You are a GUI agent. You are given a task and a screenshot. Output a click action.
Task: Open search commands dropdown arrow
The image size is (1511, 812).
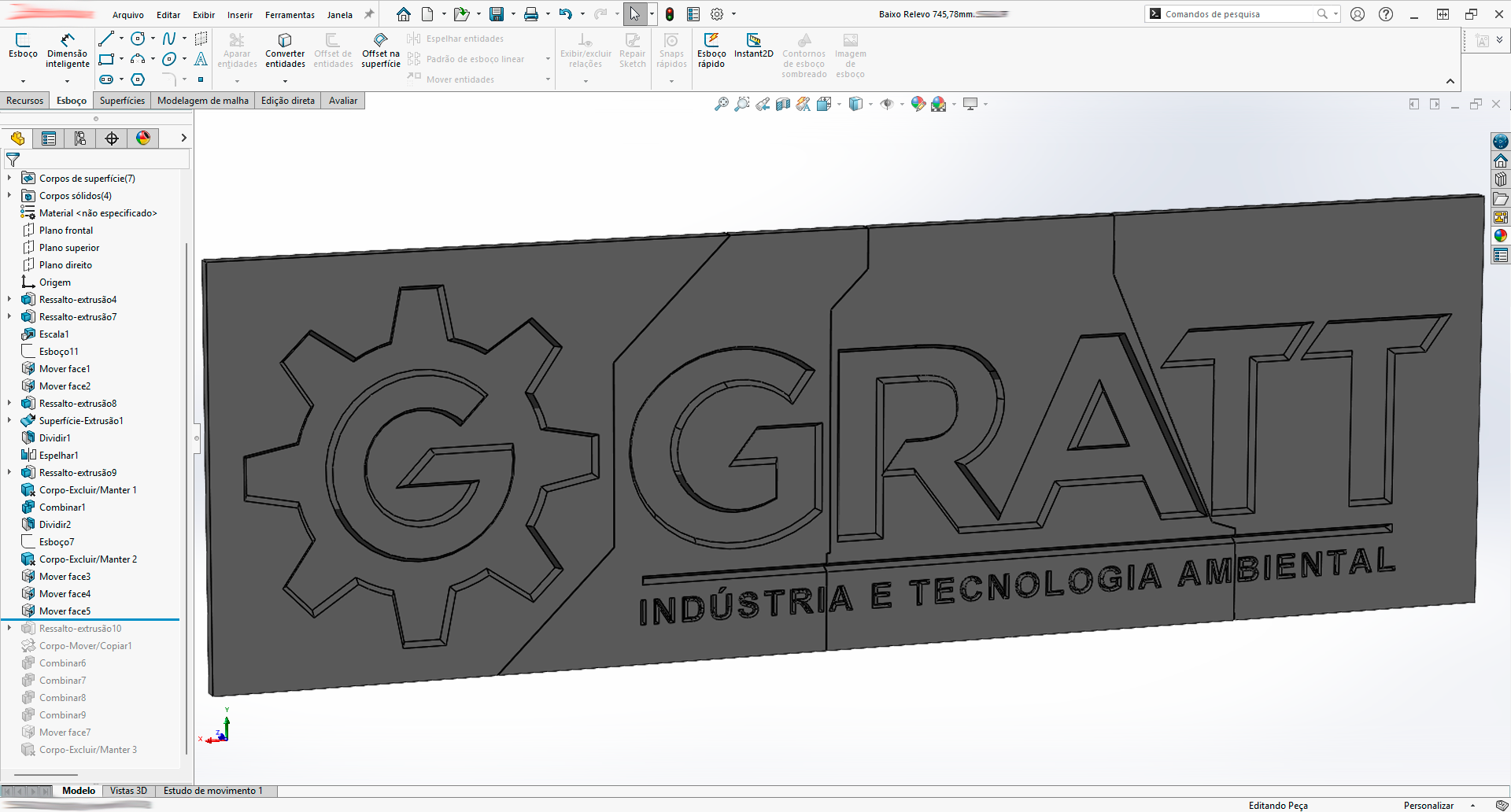click(x=1336, y=14)
